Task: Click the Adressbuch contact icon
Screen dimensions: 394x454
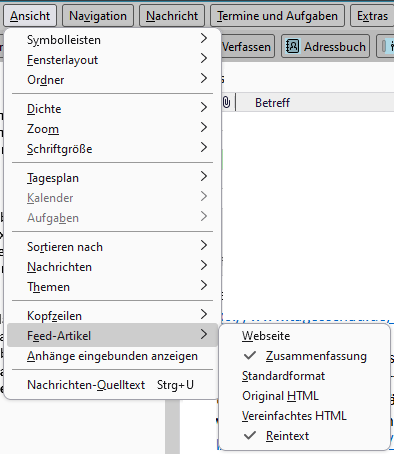Action: [292, 46]
